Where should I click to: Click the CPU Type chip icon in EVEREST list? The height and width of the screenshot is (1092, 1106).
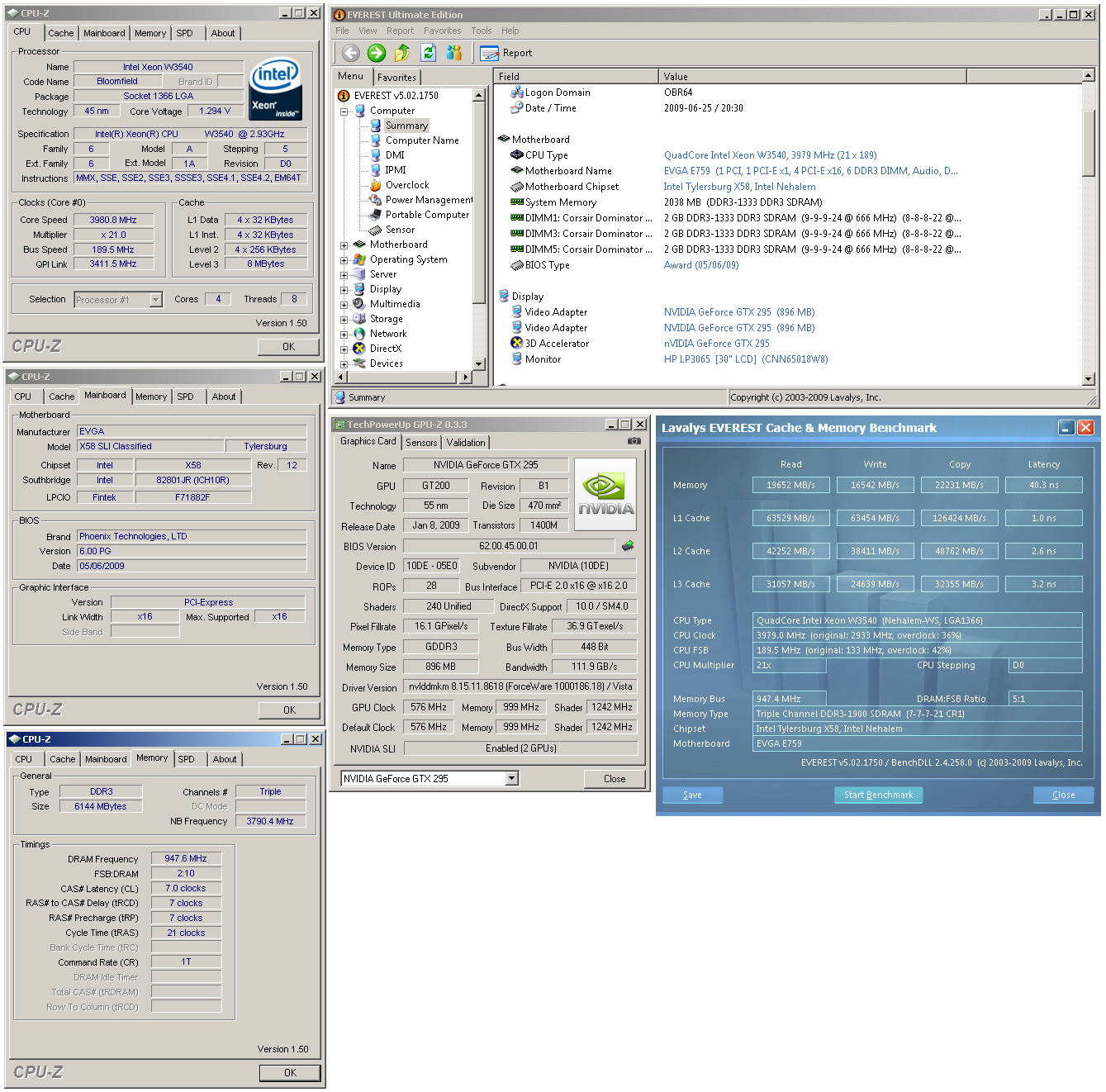517,155
